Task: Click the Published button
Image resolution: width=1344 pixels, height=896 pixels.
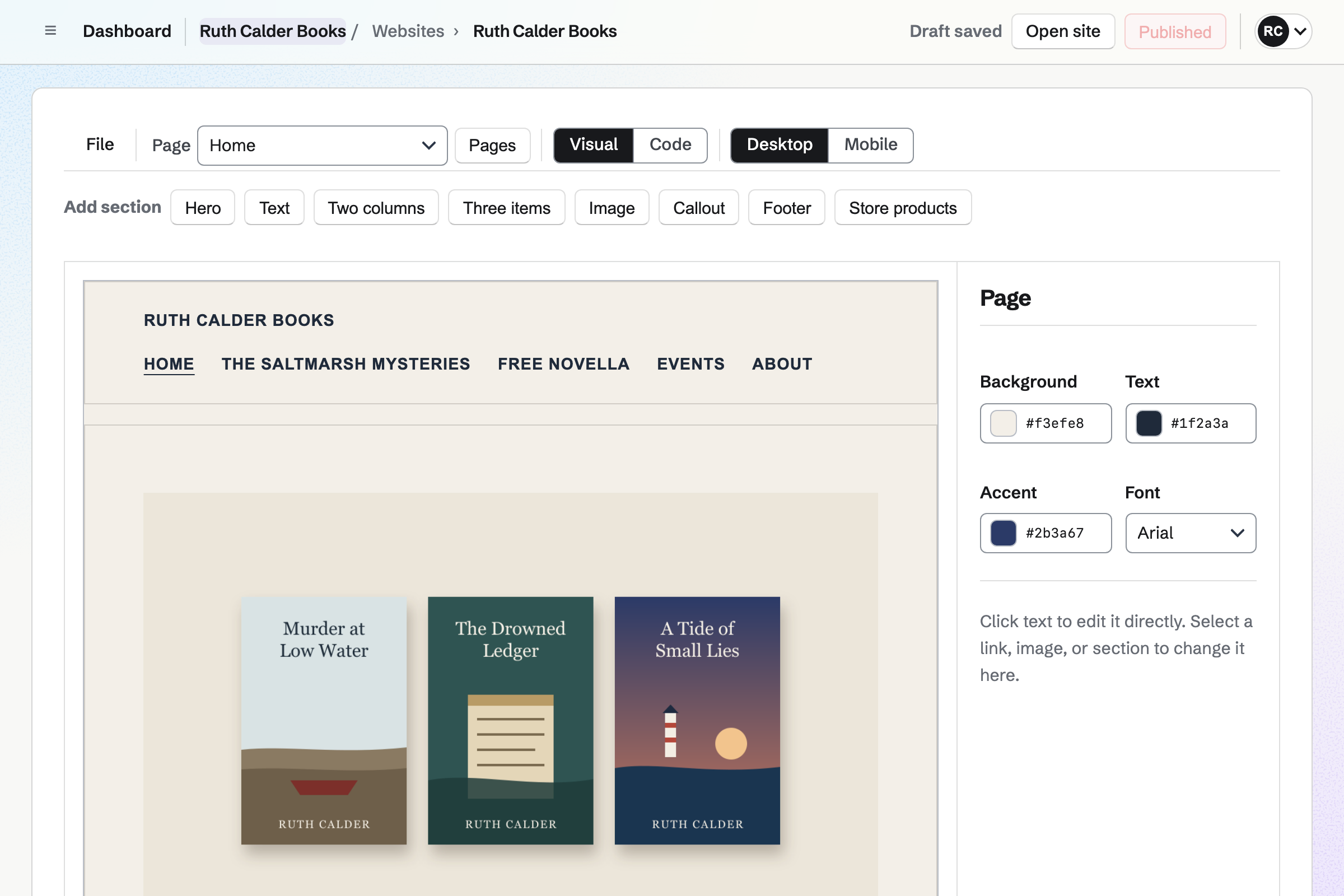Action: click(1175, 31)
